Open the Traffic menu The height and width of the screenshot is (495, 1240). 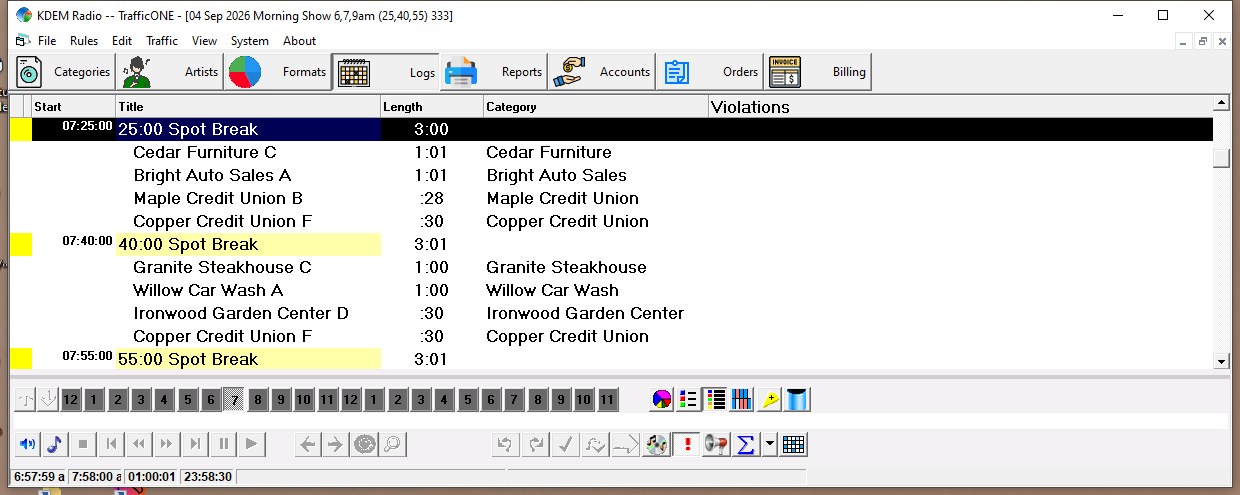click(162, 41)
